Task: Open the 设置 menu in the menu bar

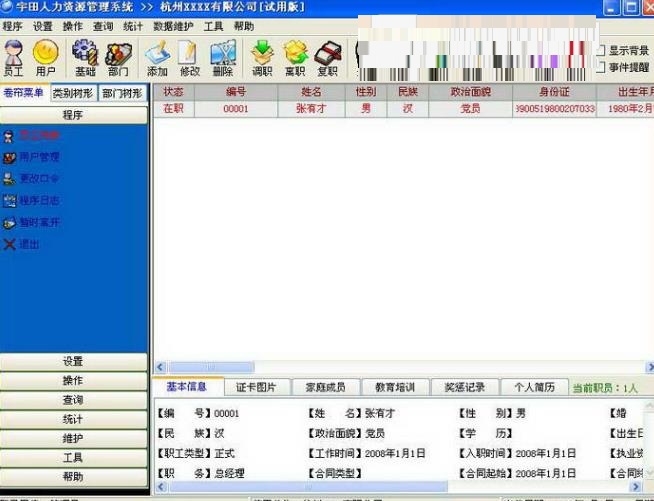Action: [x=43, y=26]
